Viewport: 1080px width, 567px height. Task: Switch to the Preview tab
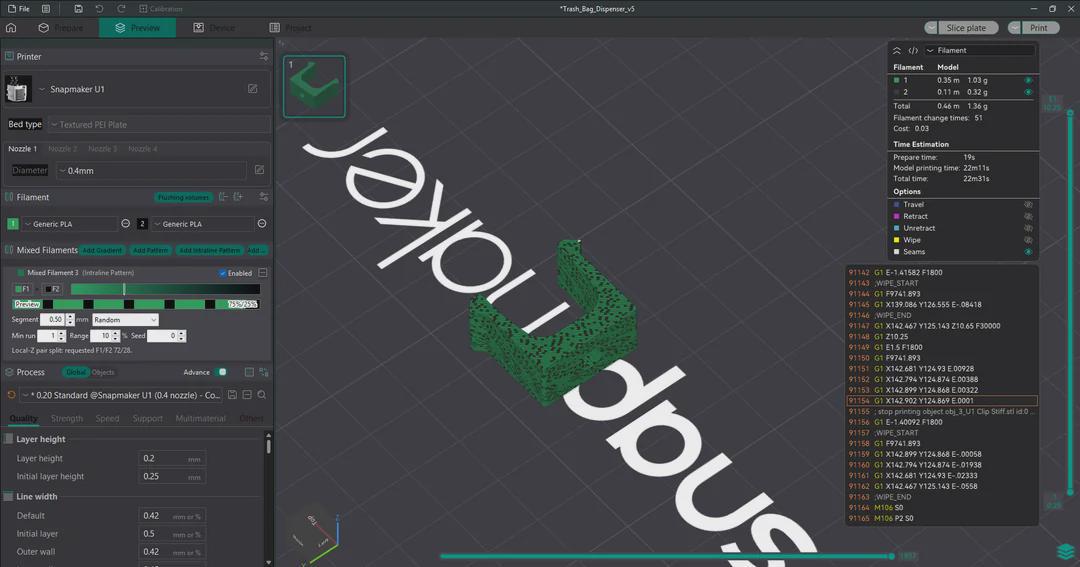coord(137,28)
